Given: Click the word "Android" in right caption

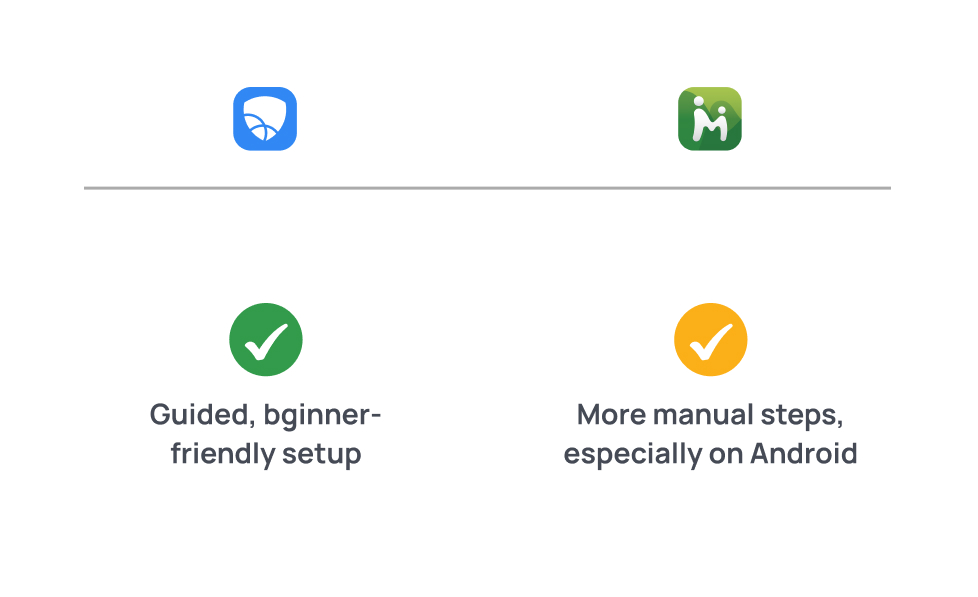Looking at the screenshot, I should coord(804,454).
